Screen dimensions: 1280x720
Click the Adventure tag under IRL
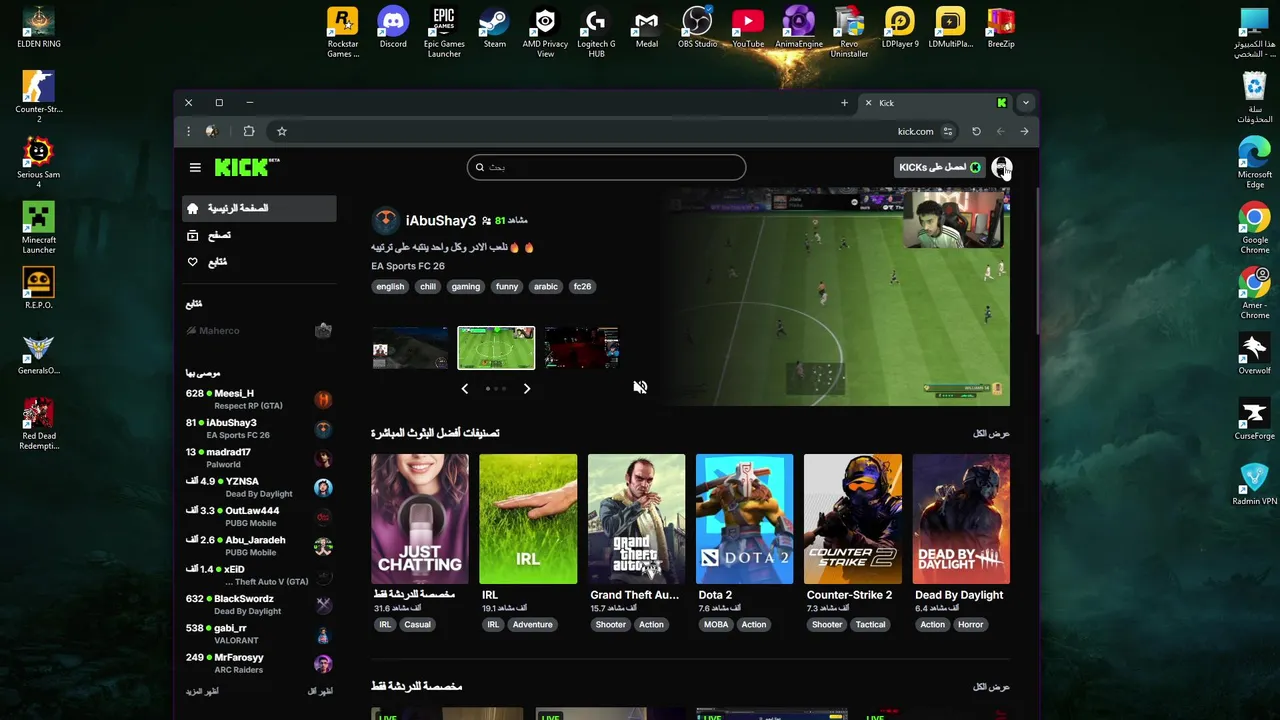tap(532, 624)
